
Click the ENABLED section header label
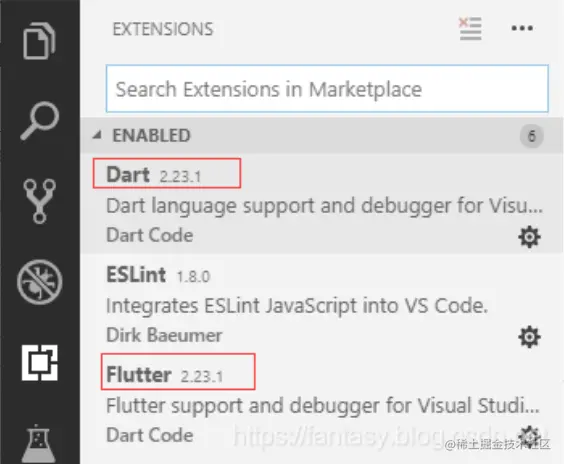(151, 136)
